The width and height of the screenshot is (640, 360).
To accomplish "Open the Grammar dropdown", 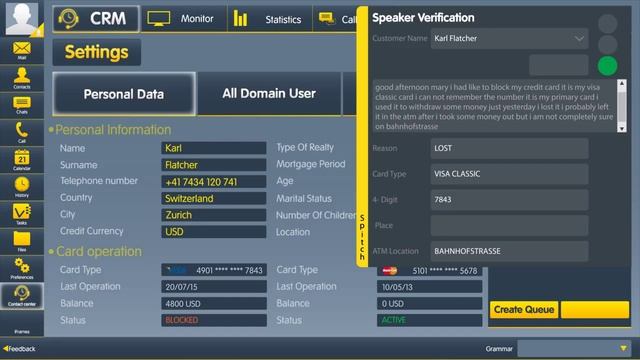I will (x=574, y=349).
